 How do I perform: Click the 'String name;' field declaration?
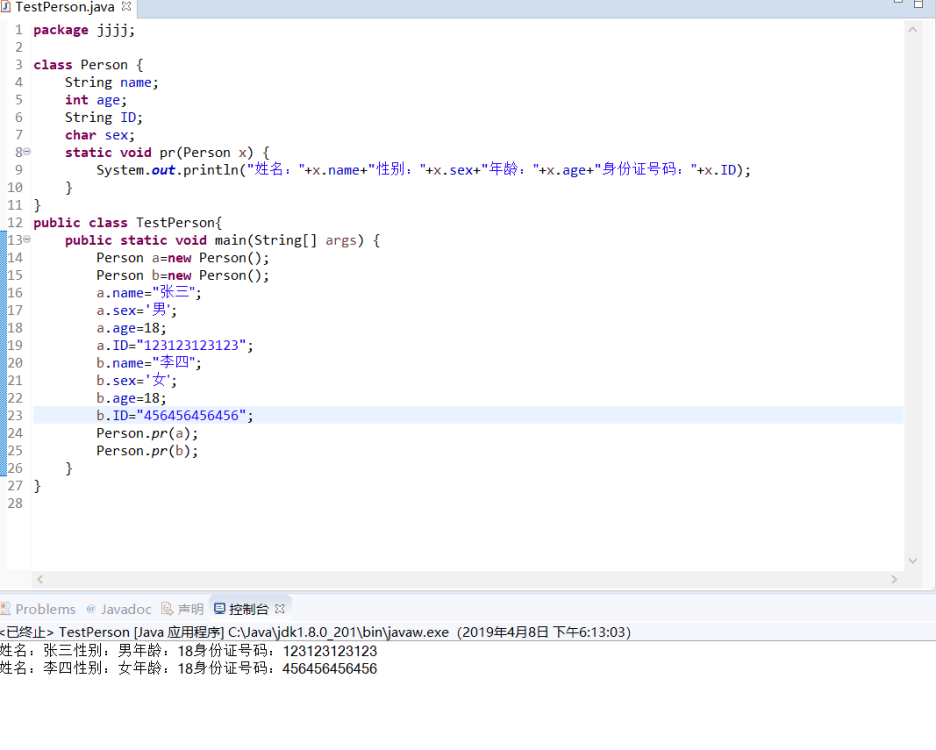tap(112, 82)
